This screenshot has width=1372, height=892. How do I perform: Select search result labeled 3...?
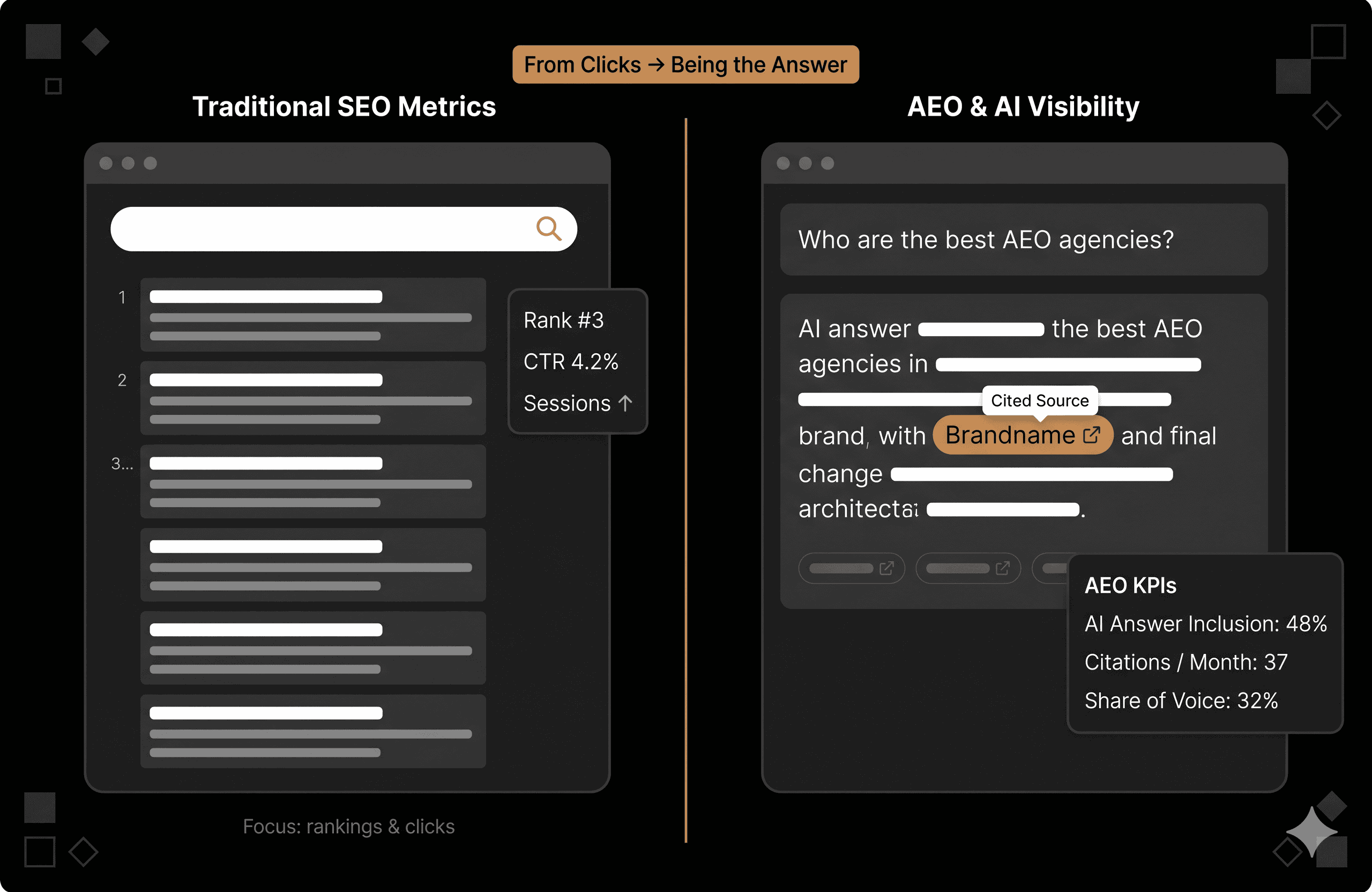(x=313, y=481)
